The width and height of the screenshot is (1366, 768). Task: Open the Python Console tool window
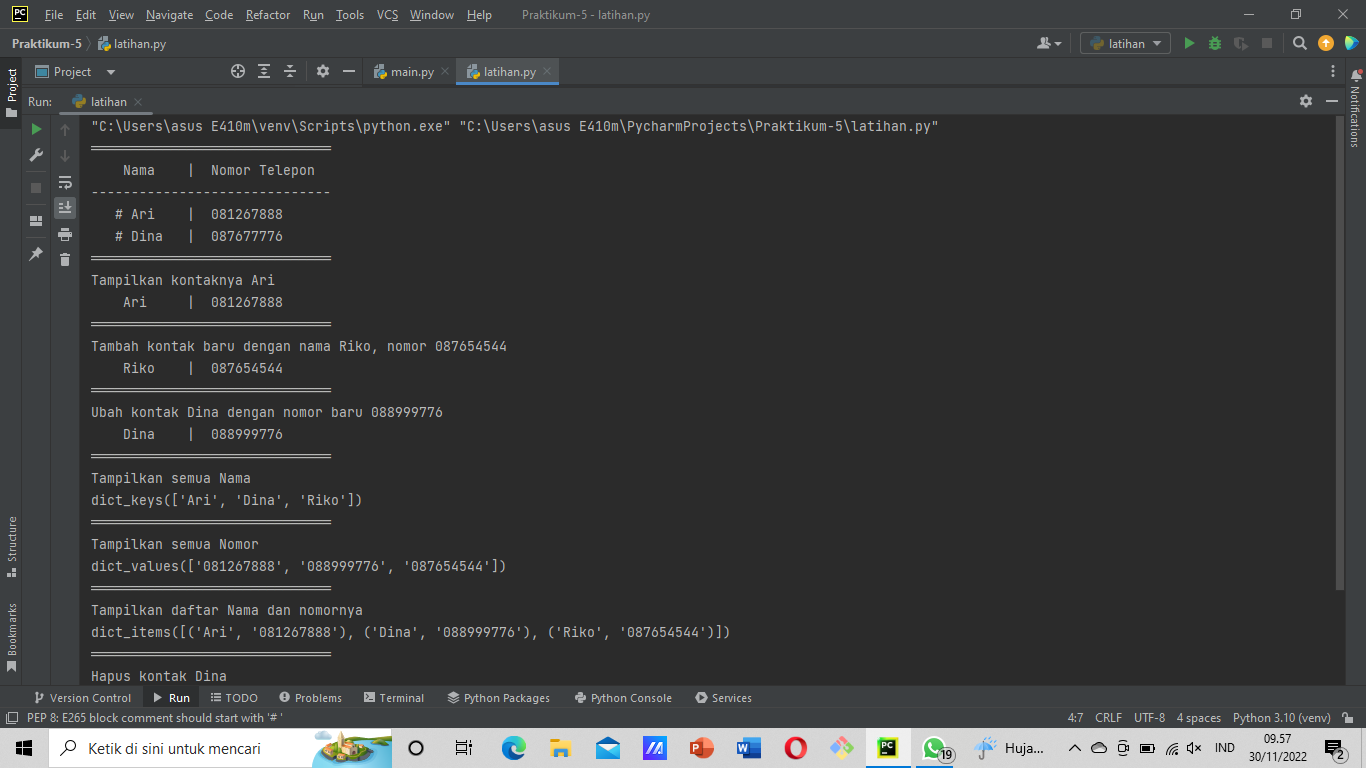coord(623,698)
